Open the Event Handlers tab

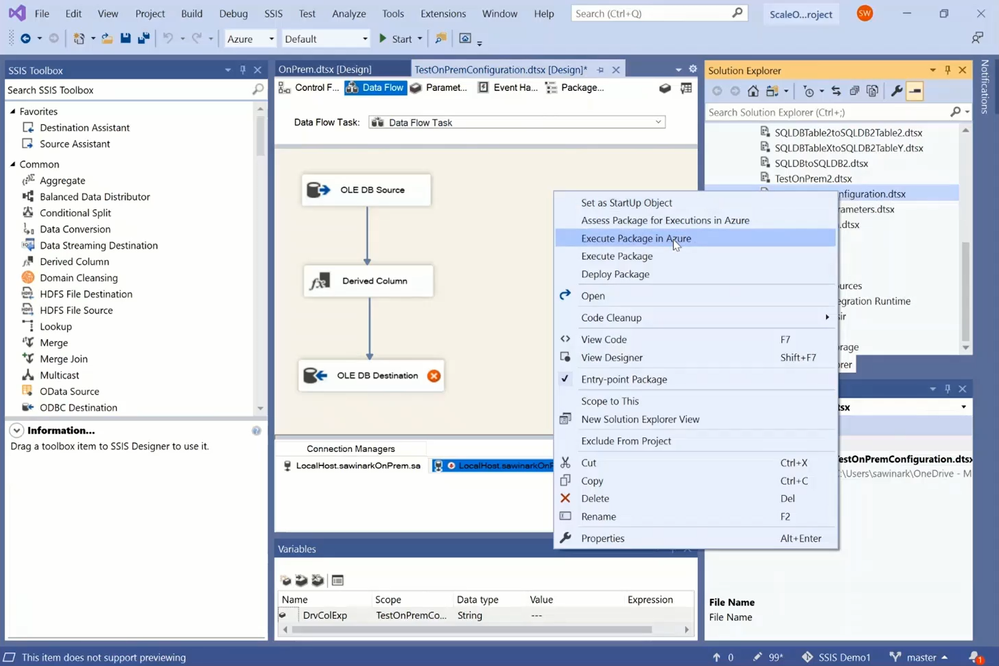tap(508, 88)
